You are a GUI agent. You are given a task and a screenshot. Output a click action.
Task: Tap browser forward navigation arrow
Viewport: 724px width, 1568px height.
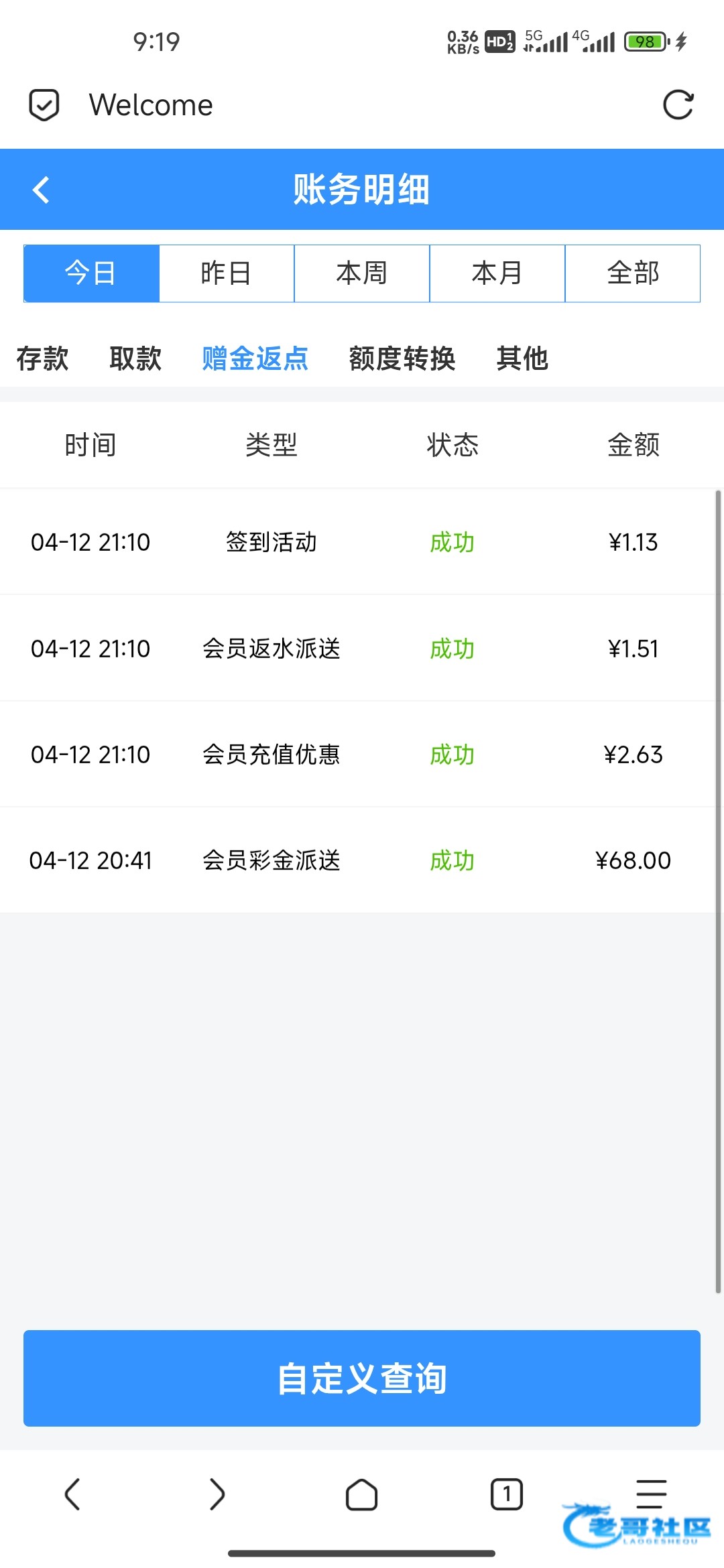(x=217, y=1494)
